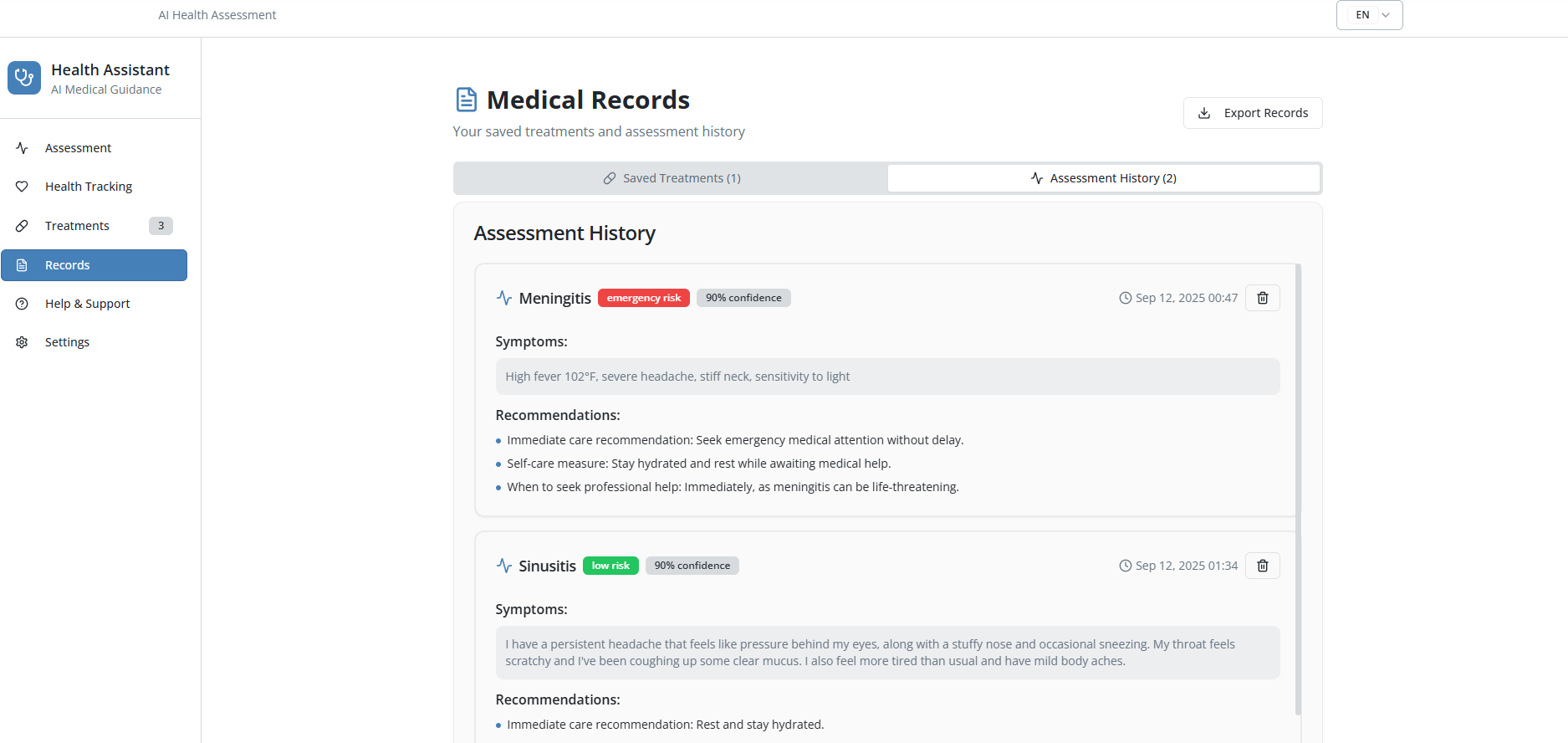Viewport: 1568px width, 743px height.
Task: Click the pill icon on Saved Treatments tab
Action: pos(610,178)
